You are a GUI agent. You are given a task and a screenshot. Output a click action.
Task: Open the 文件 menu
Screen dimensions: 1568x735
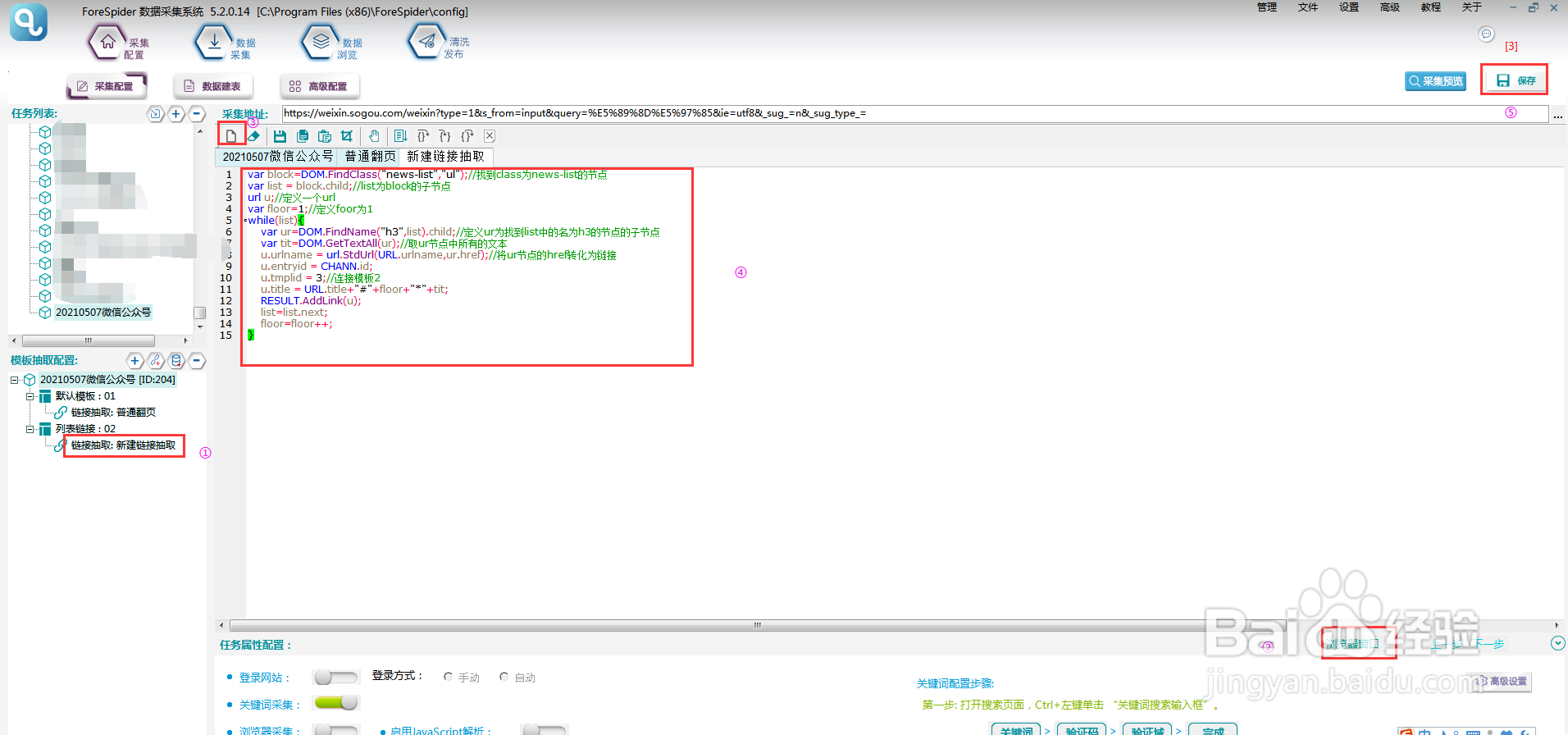click(x=1308, y=7)
